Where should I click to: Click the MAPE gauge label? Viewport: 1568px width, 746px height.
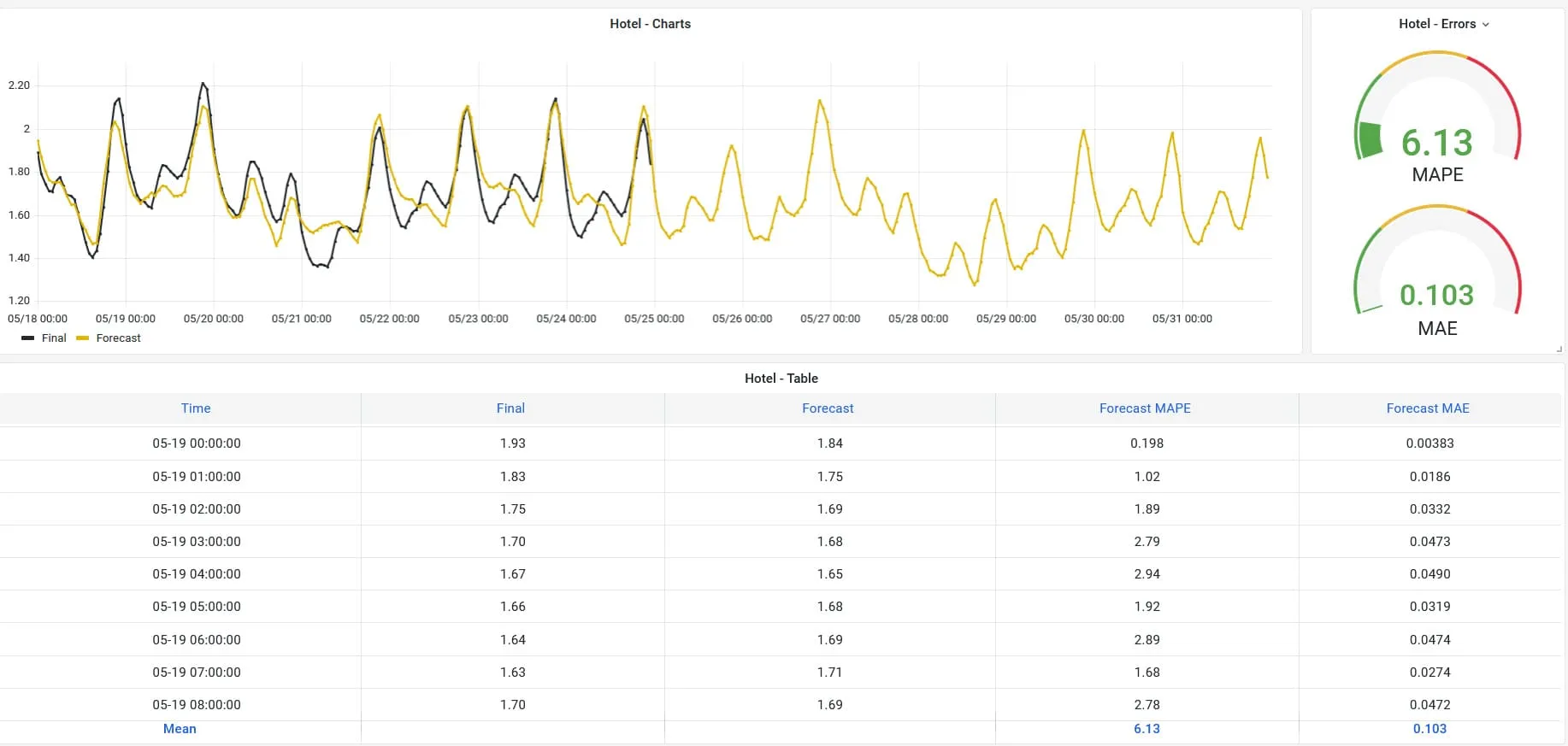tap(1437, 175)
